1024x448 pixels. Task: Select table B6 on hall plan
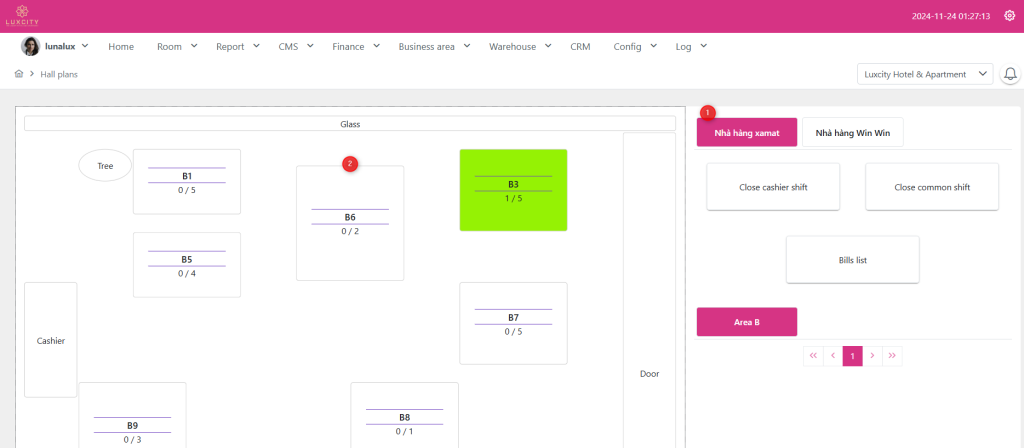point(350,223)
